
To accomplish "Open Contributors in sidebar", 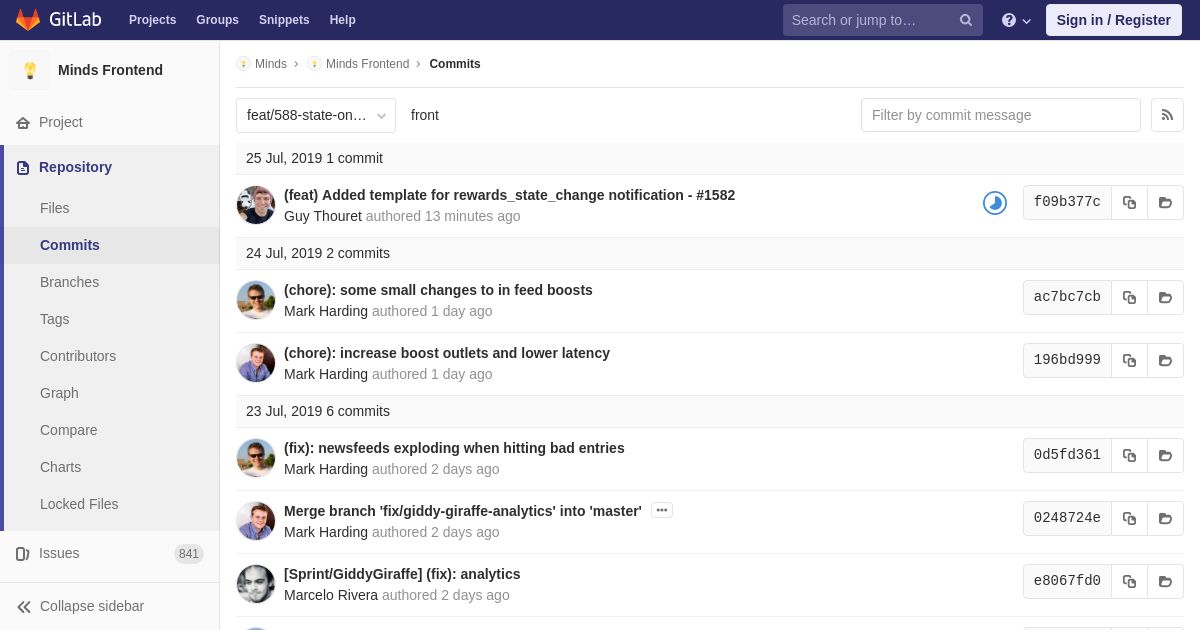I will click(x=78, y=356).
